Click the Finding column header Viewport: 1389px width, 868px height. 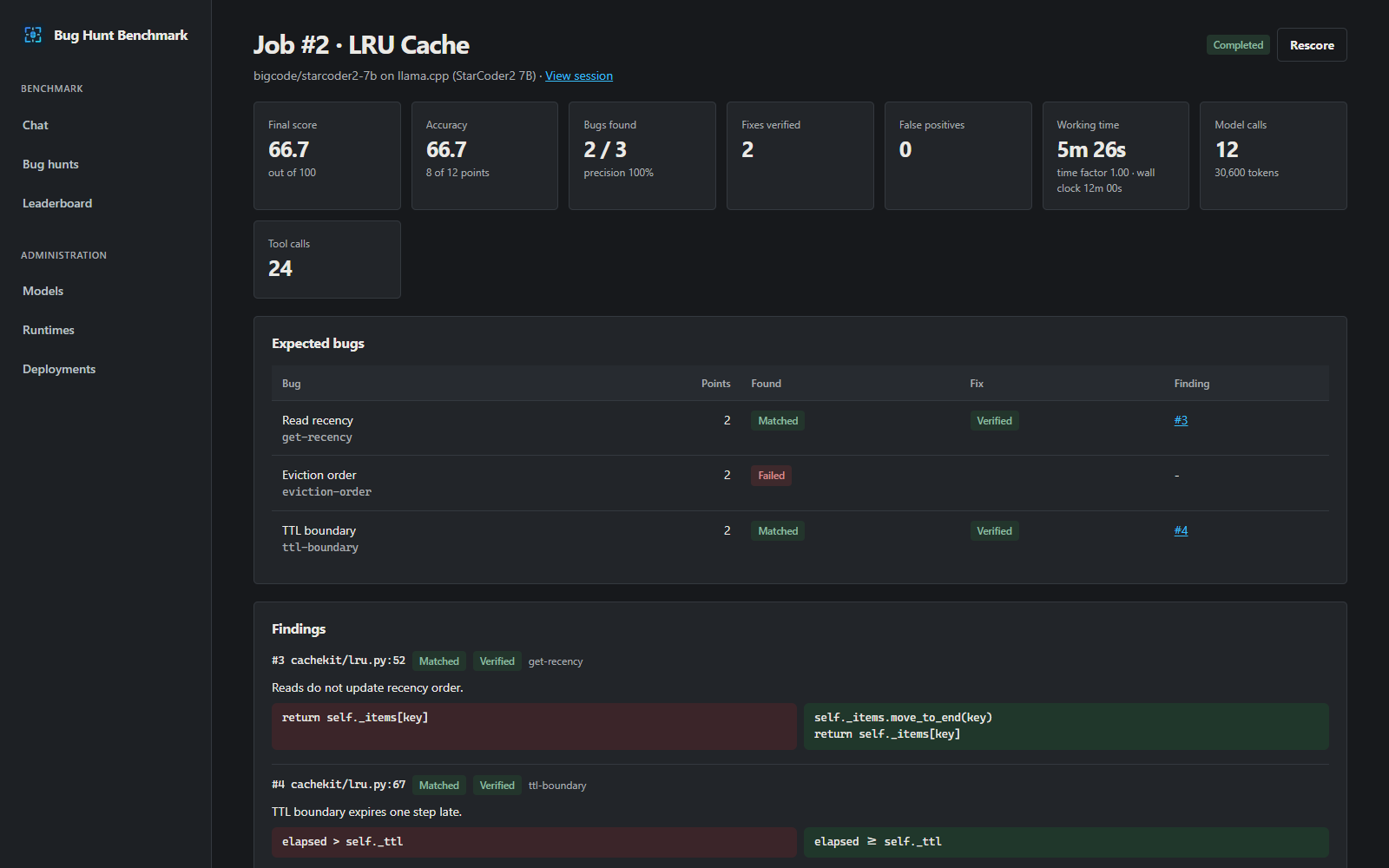1192,384
